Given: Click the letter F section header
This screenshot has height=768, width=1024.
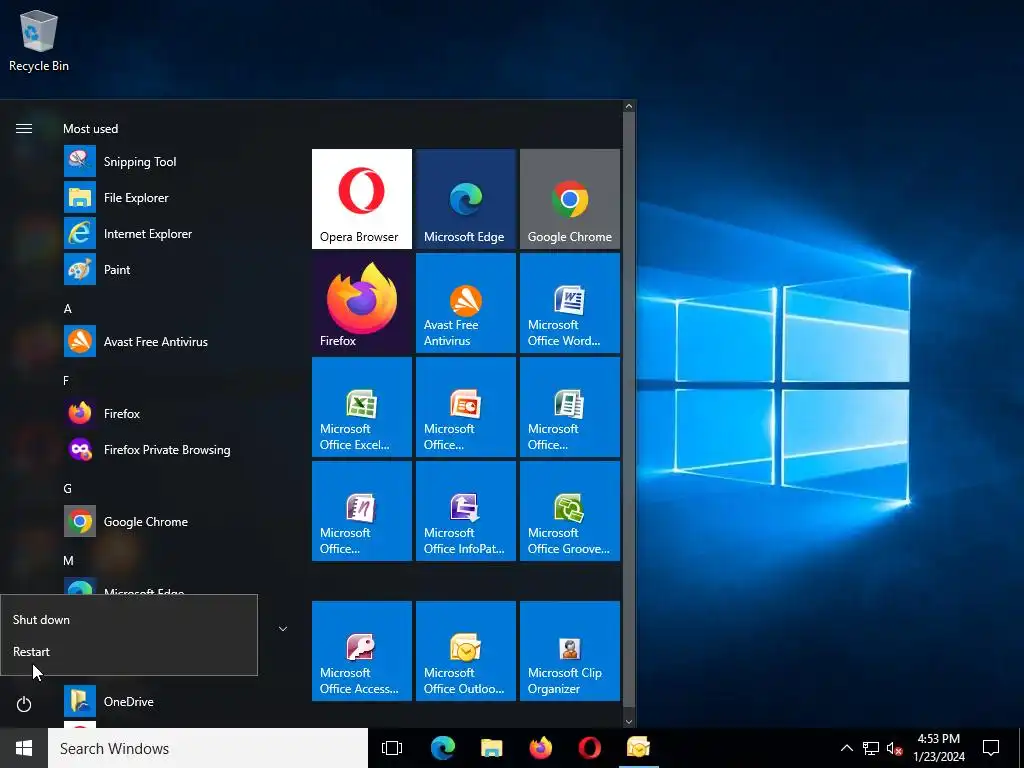Looking at the screenshot, I should 66,381.
